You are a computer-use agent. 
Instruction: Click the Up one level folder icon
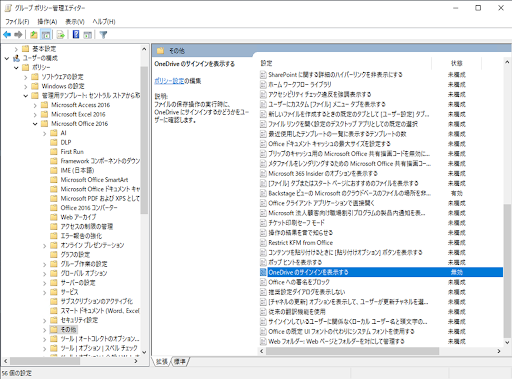pos(34,34)
